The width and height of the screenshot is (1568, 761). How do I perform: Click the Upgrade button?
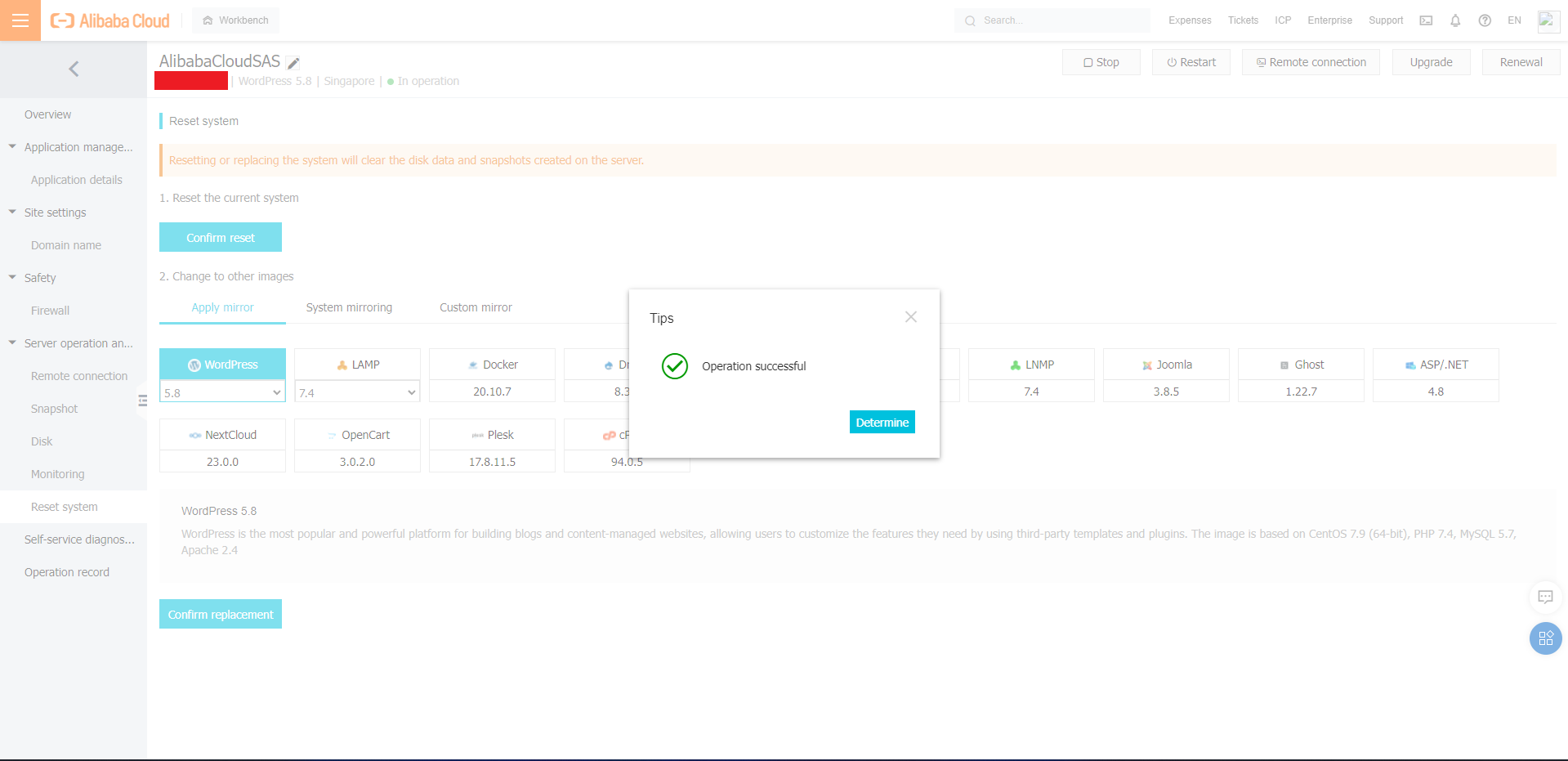click(1431, 62)
